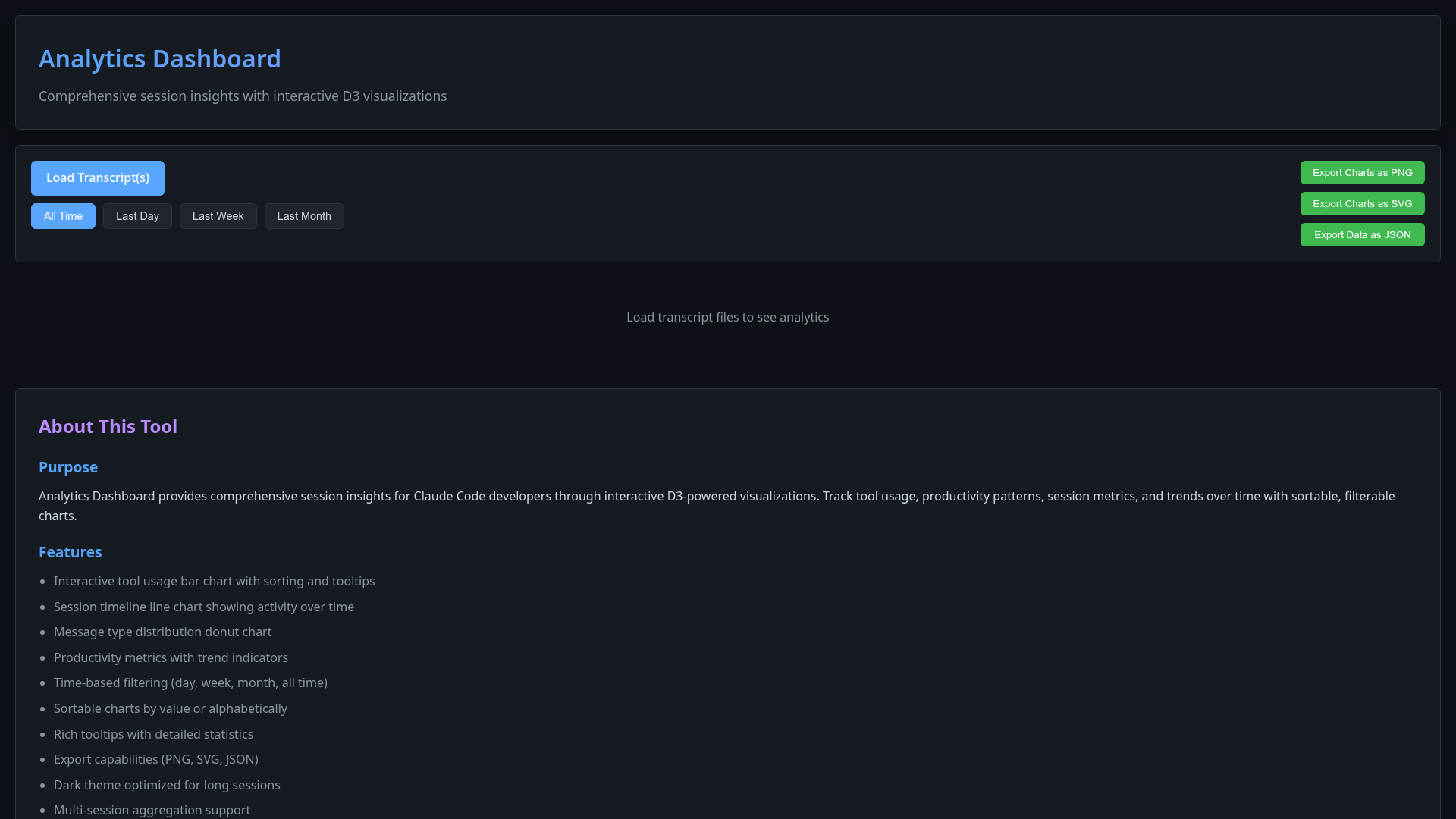Click the tool usage bar chart feature item

[214, 582]
